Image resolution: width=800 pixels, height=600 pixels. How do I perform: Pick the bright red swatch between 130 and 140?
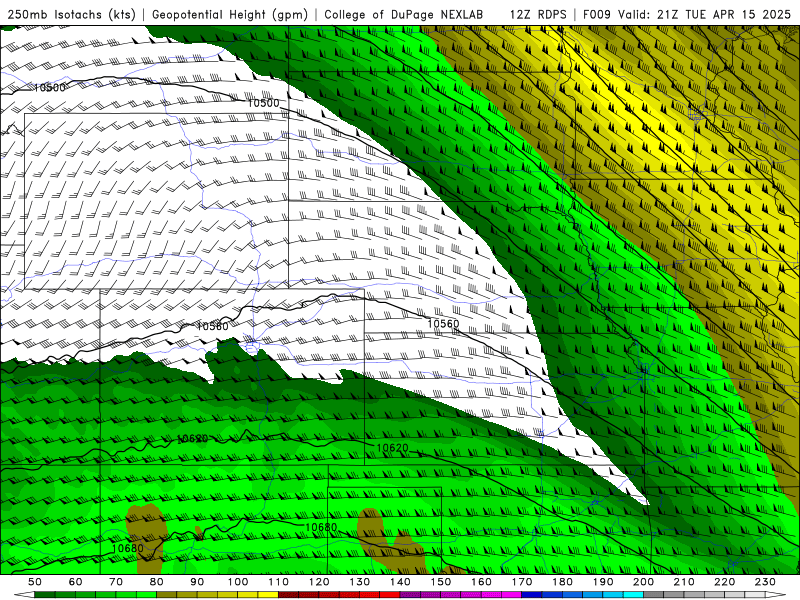pyautogui.click(x=390, y=595)
